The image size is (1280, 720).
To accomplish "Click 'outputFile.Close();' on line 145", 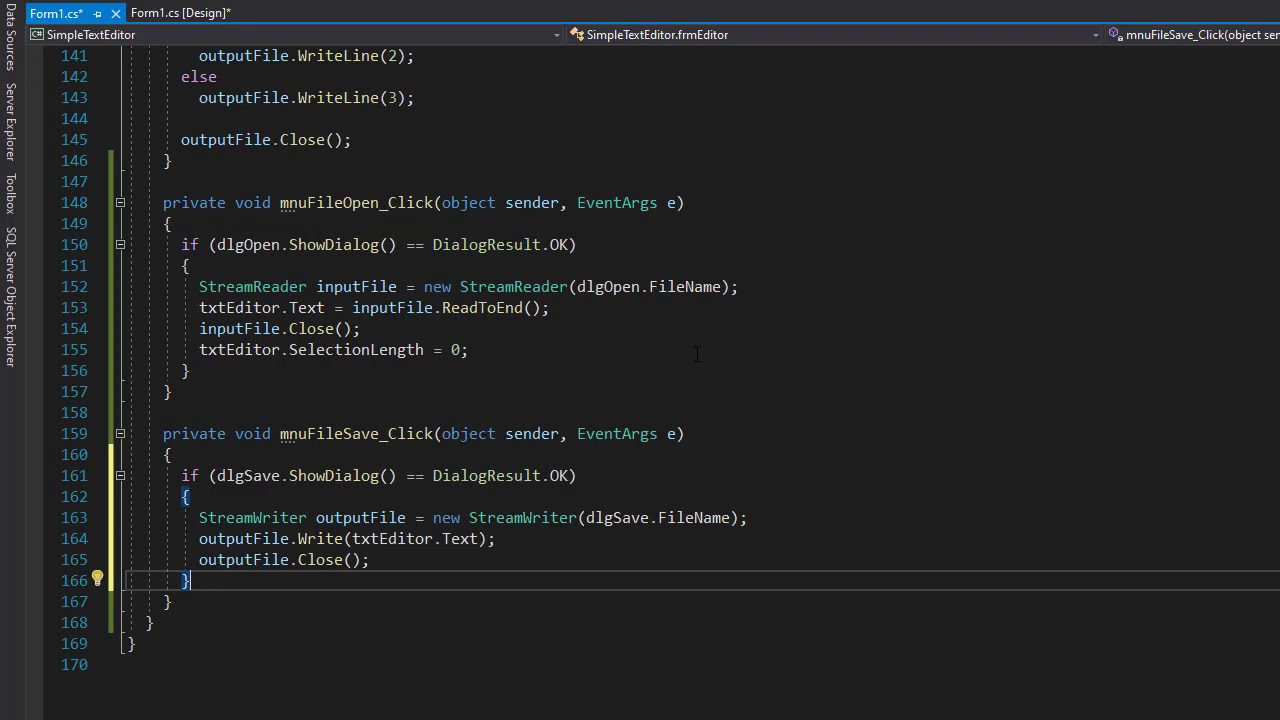I will tap(266, 140).
